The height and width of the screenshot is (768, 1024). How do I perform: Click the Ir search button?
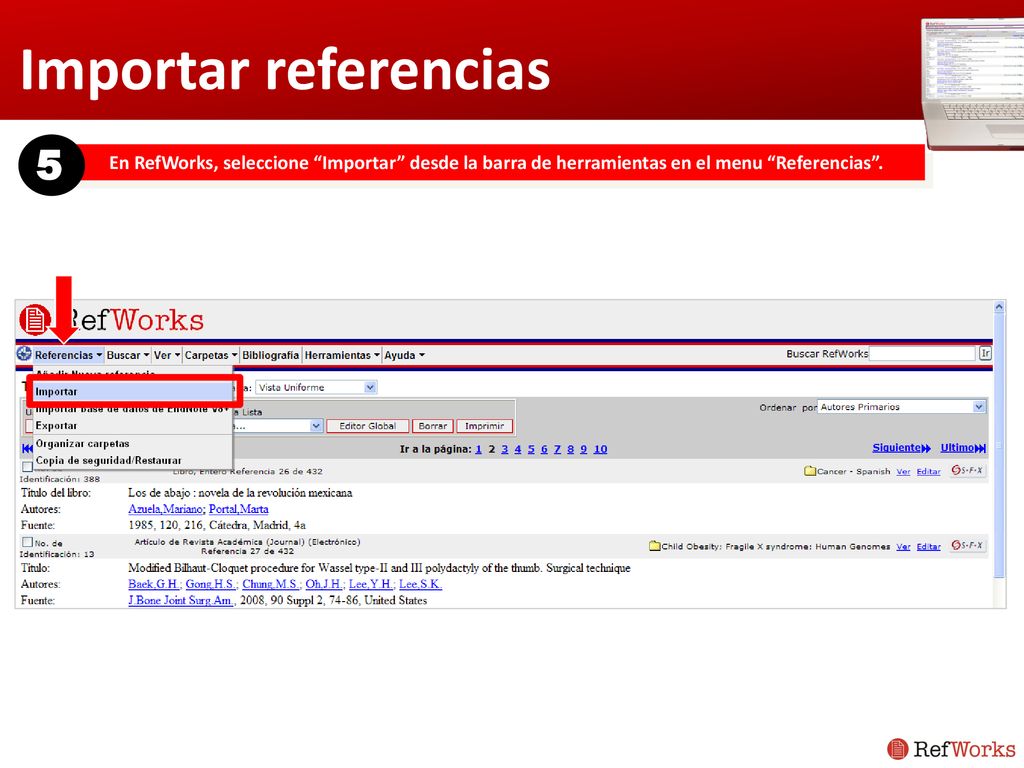985,353
